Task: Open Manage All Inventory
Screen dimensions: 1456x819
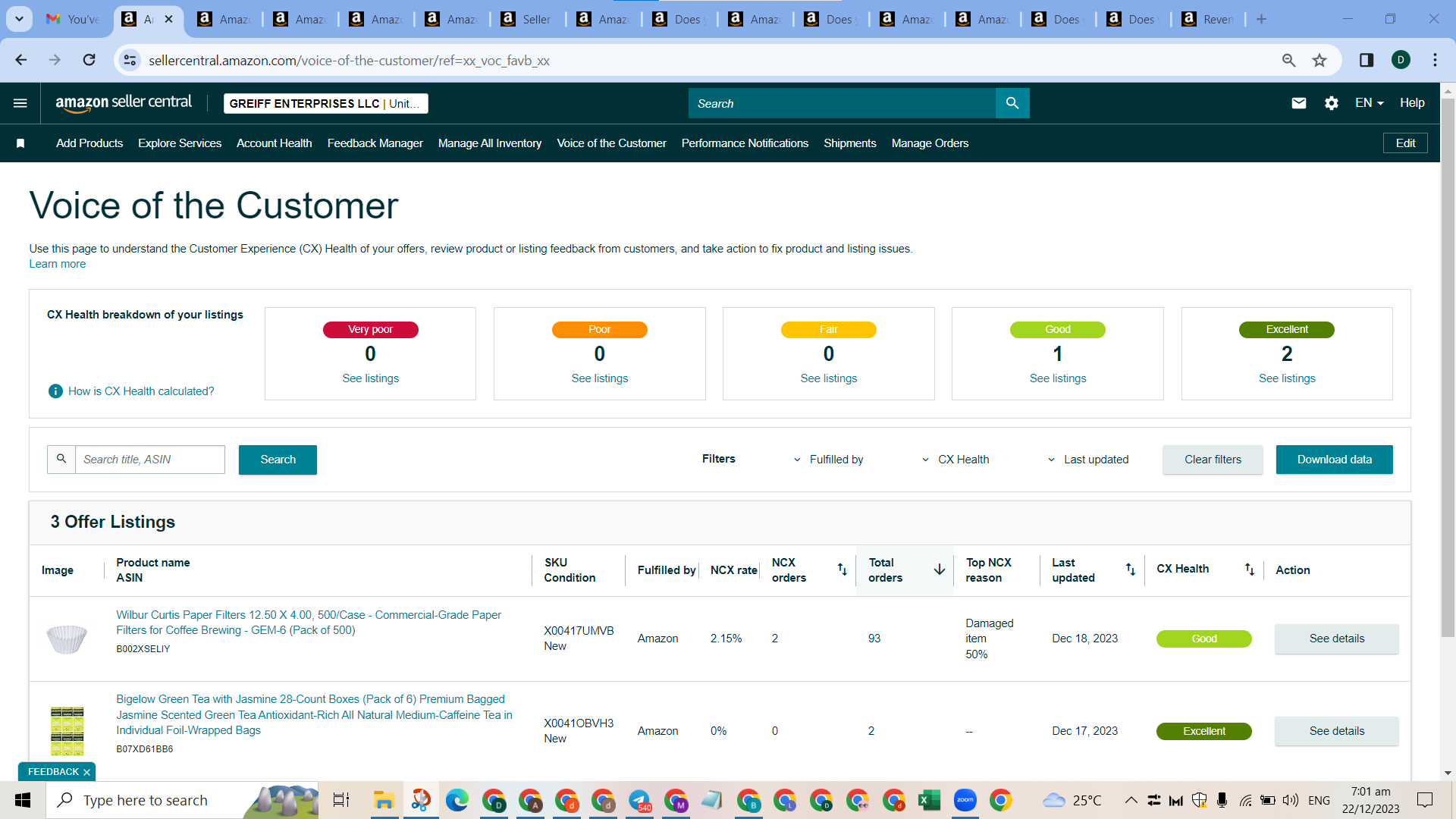Action: [490, 143]
